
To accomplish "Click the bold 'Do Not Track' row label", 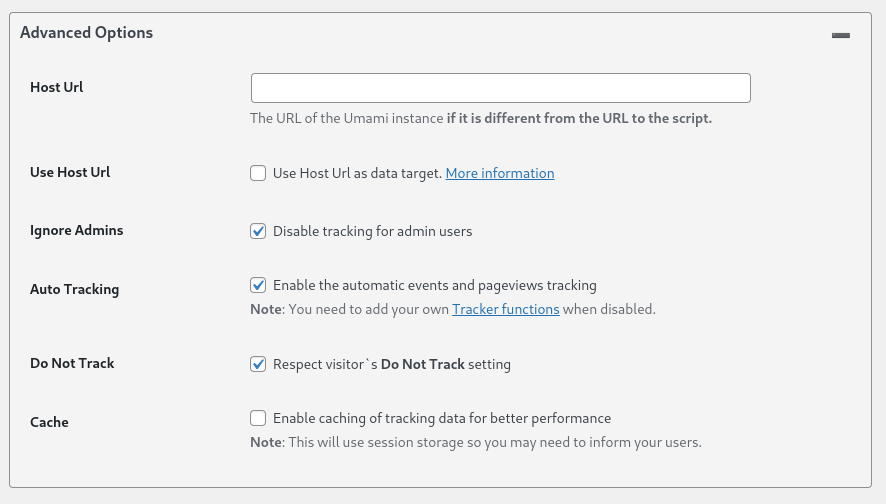I will point(72,363).
